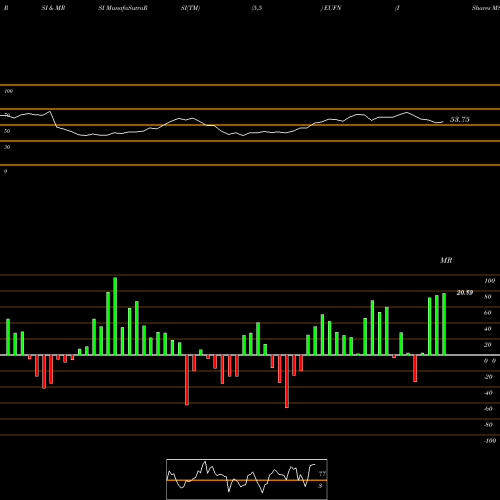Click the 0 level label on RSI chart
500x500 pixels.
[x=5, y=171]
